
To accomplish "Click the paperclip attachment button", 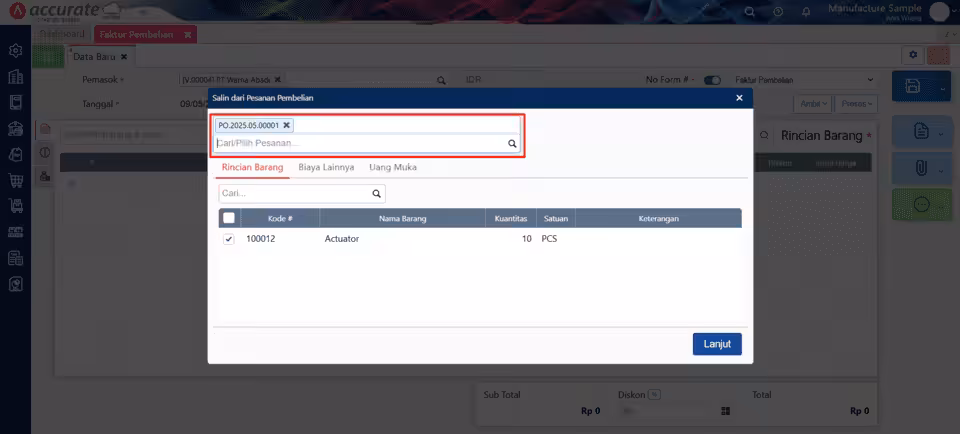I will click(x=921, y=168).
